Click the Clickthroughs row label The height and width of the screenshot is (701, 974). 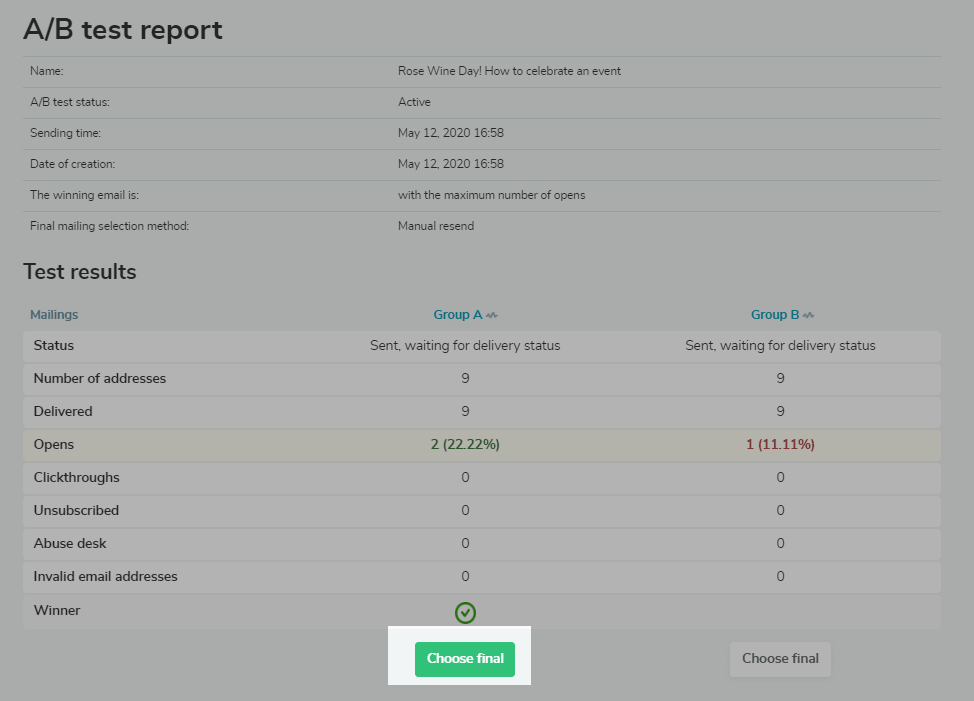coord(76,477)
